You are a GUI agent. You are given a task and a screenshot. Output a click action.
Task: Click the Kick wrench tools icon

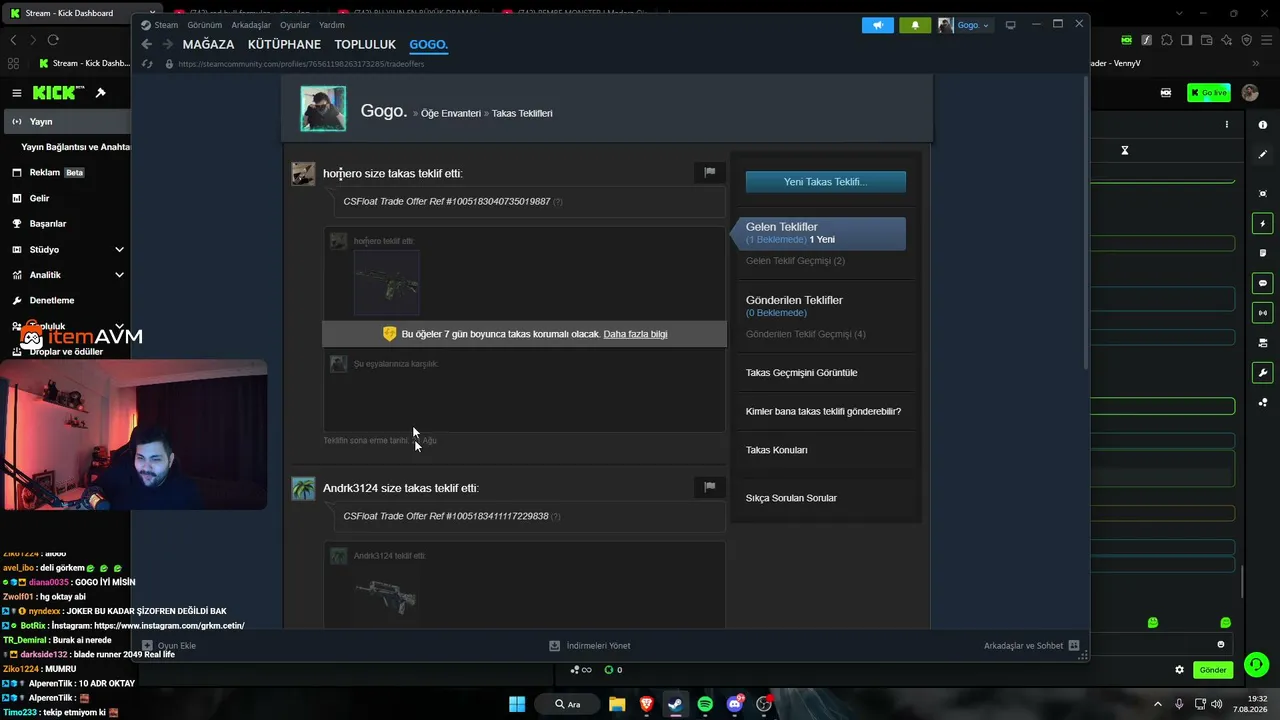pos(1263,373)
